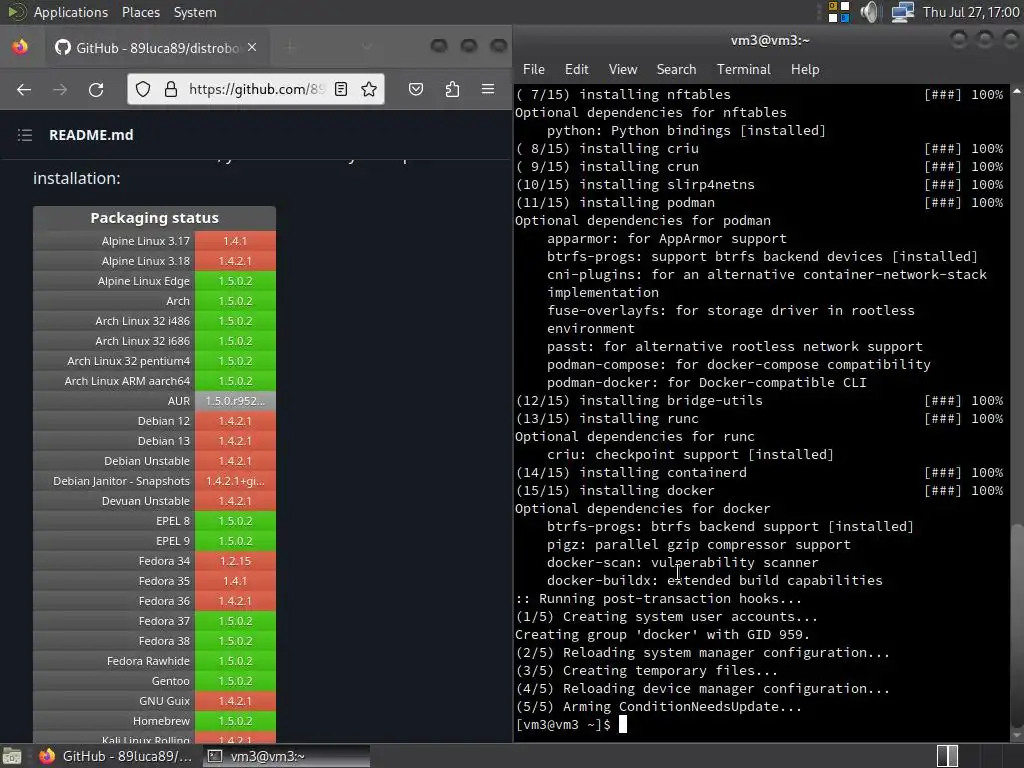The image size is (1024, 768).
Task: Click the colored squares tray applet
Action: [839, 12]
